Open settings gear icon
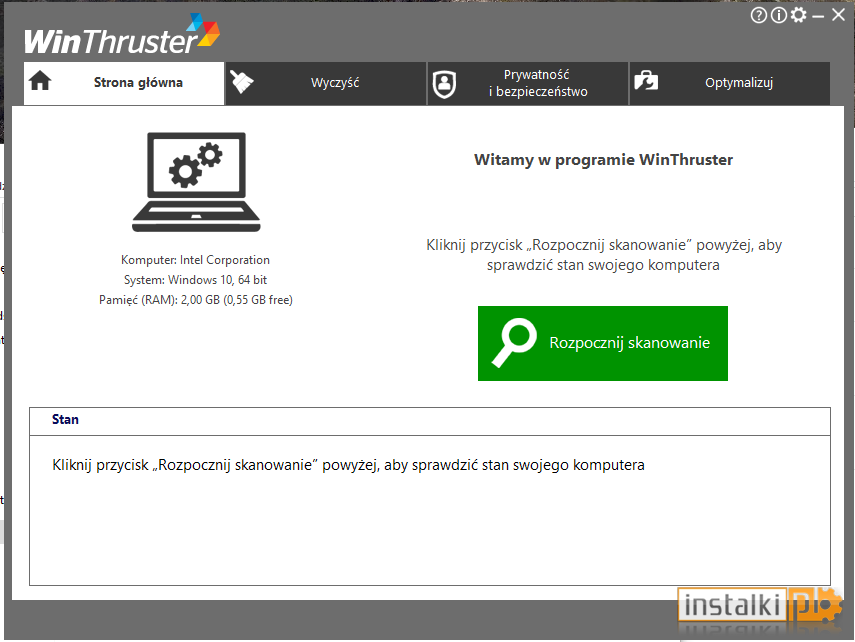 (798, 15)
